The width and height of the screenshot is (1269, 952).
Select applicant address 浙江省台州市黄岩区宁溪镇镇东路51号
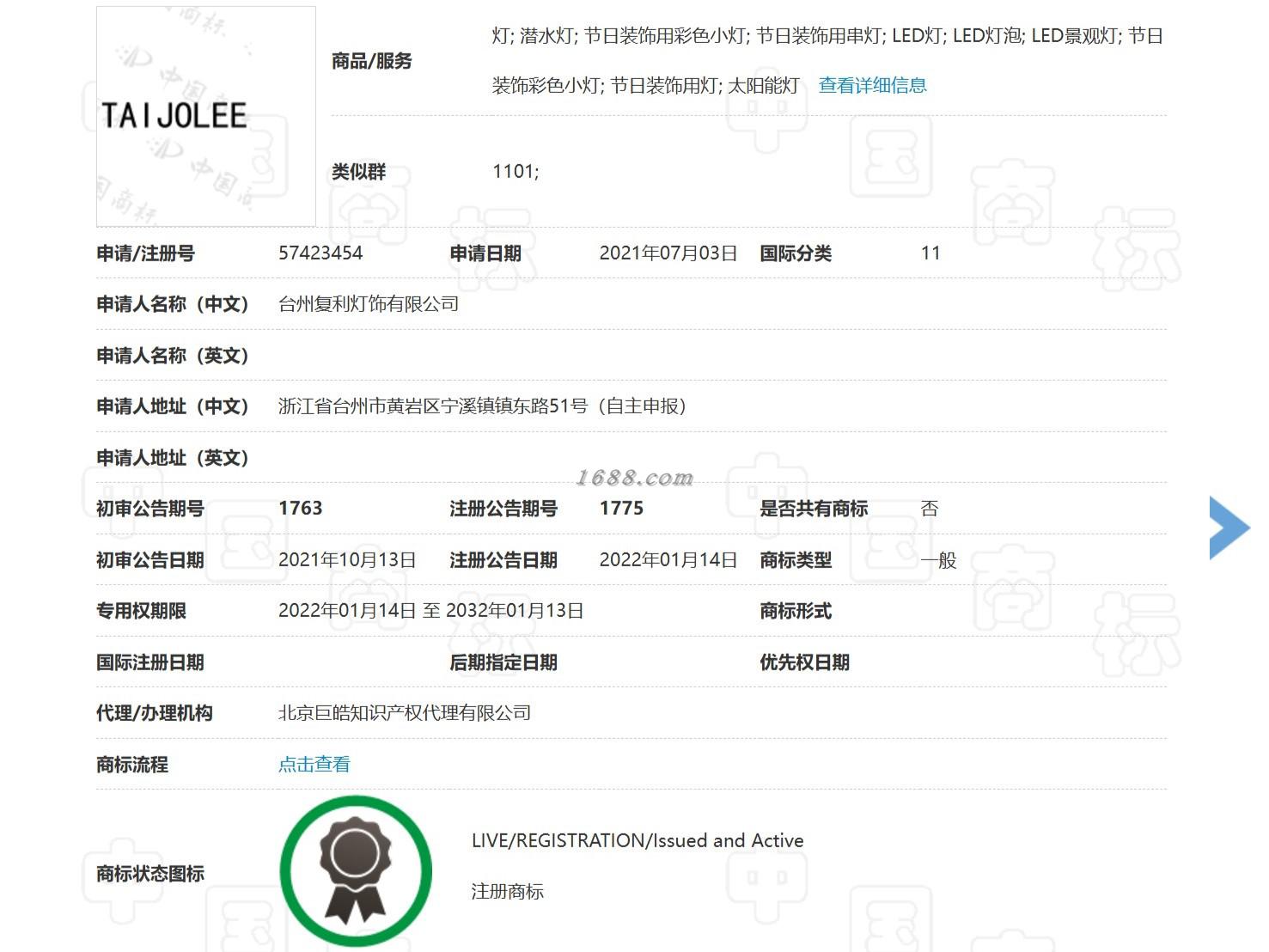point(433,406)
